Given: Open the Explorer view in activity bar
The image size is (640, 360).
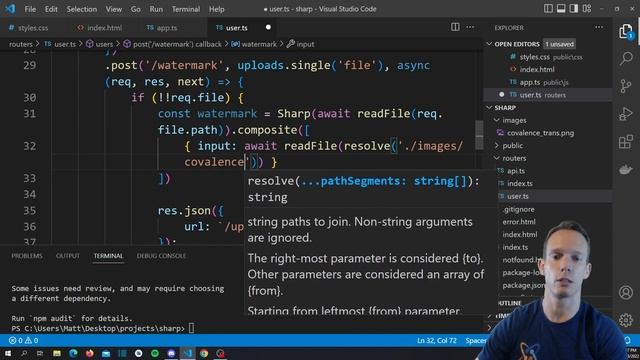Looking at the screenshot, I should pos(626,32).
